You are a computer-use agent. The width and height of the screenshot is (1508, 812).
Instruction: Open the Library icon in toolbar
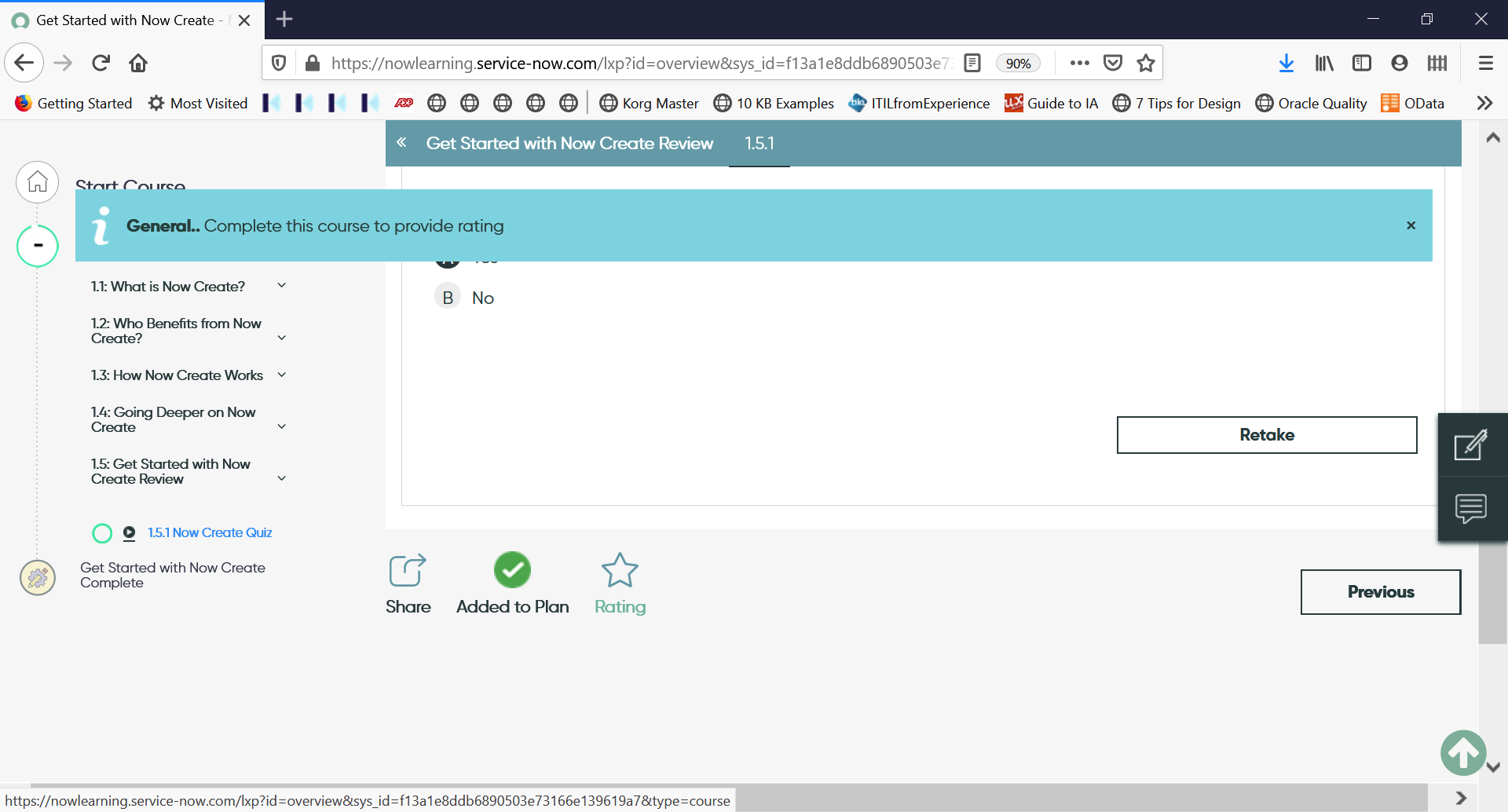(1324, 63)
